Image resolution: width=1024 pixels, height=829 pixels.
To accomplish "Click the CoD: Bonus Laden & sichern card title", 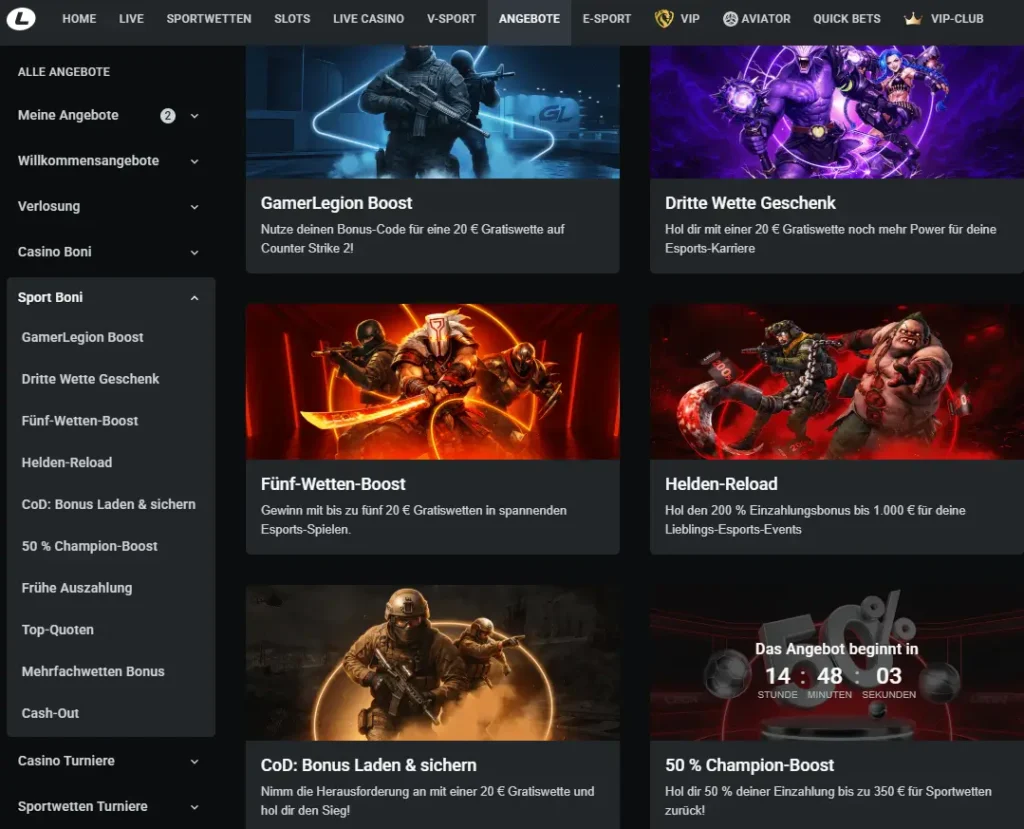I will [x=368, y=765].
